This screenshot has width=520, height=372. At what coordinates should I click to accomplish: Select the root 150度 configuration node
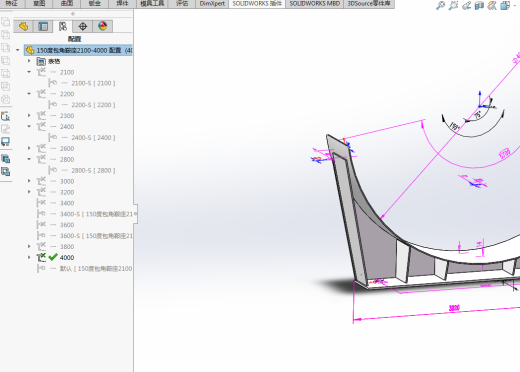(x=78, y=50)
